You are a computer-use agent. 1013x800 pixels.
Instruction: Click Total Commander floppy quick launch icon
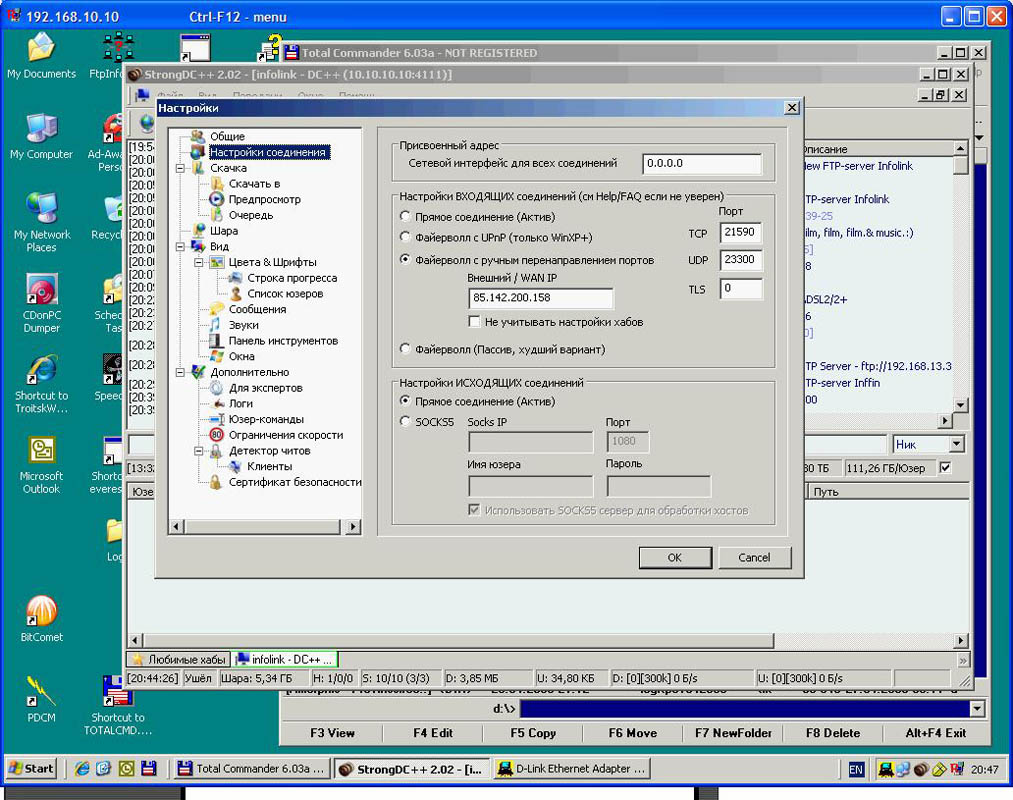tap(149, 768)
